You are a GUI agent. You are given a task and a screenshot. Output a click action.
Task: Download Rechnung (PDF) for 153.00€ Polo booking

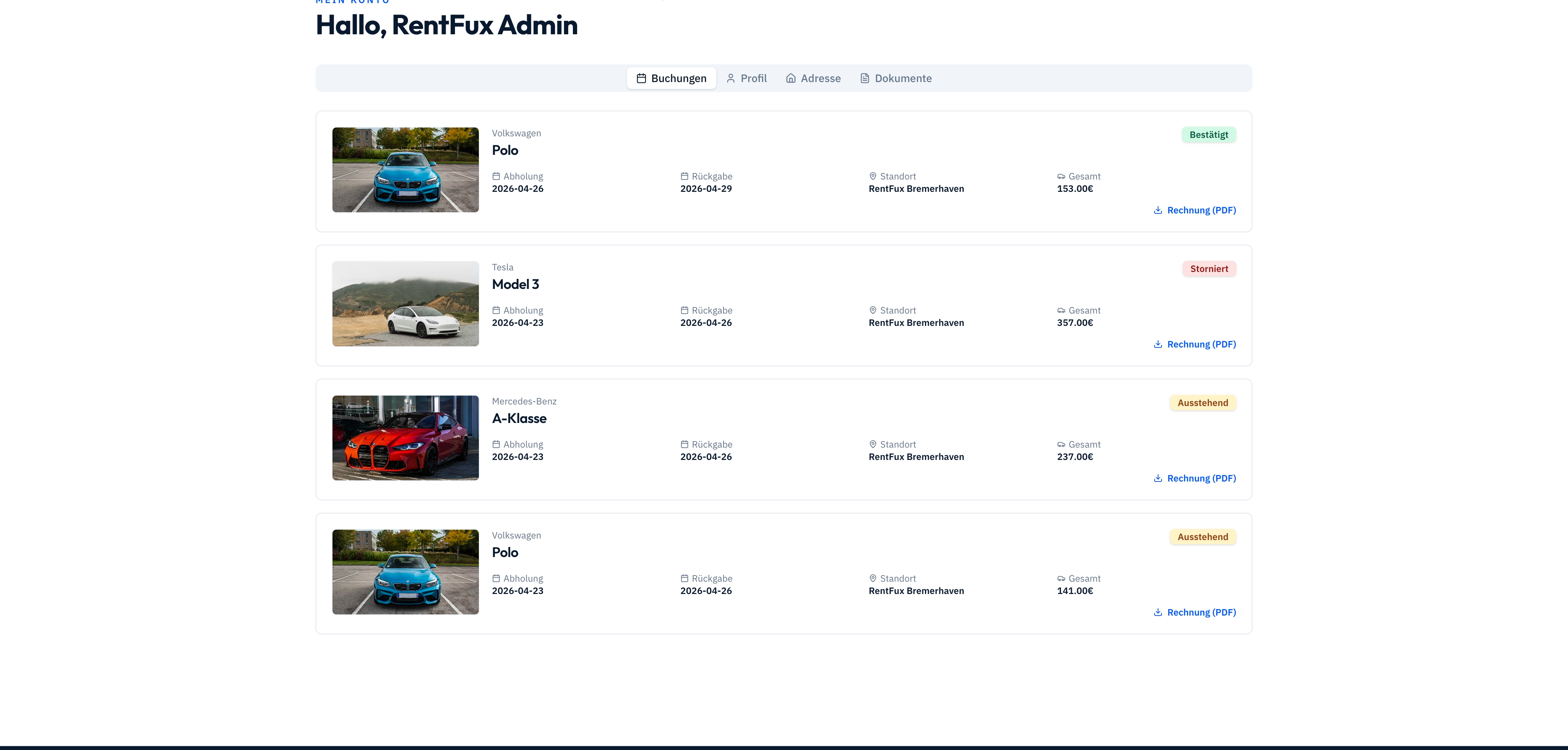pos(1195,210)
